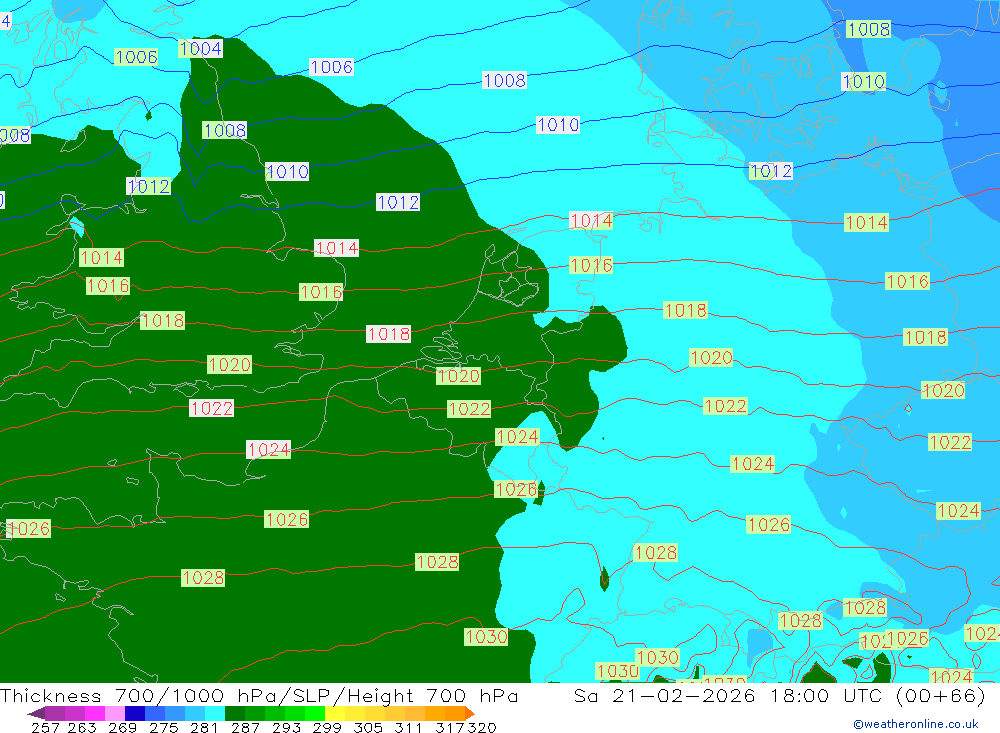Open the weatheronline.co.uk copyright link

click(x=916, y=724)
